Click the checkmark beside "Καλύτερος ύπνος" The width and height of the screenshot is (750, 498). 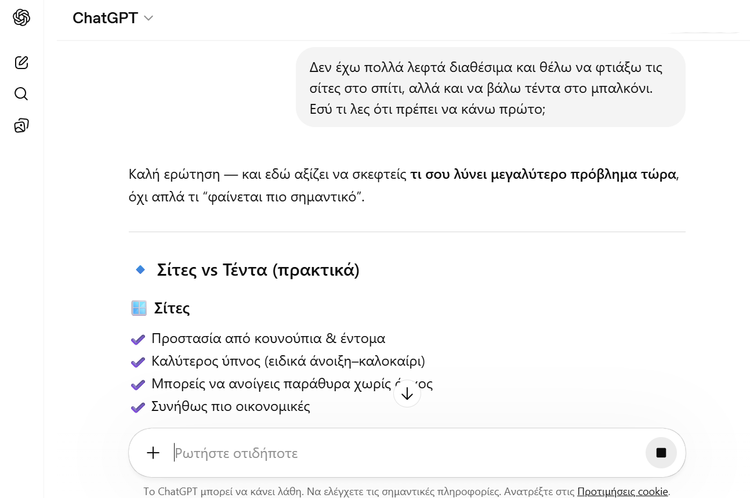click(x=138, y=361)
